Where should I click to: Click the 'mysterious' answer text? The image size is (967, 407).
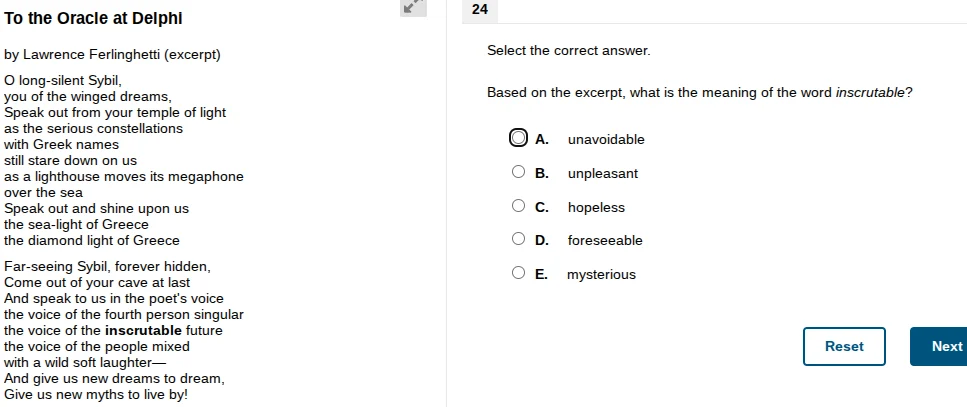tap(601, 274)
